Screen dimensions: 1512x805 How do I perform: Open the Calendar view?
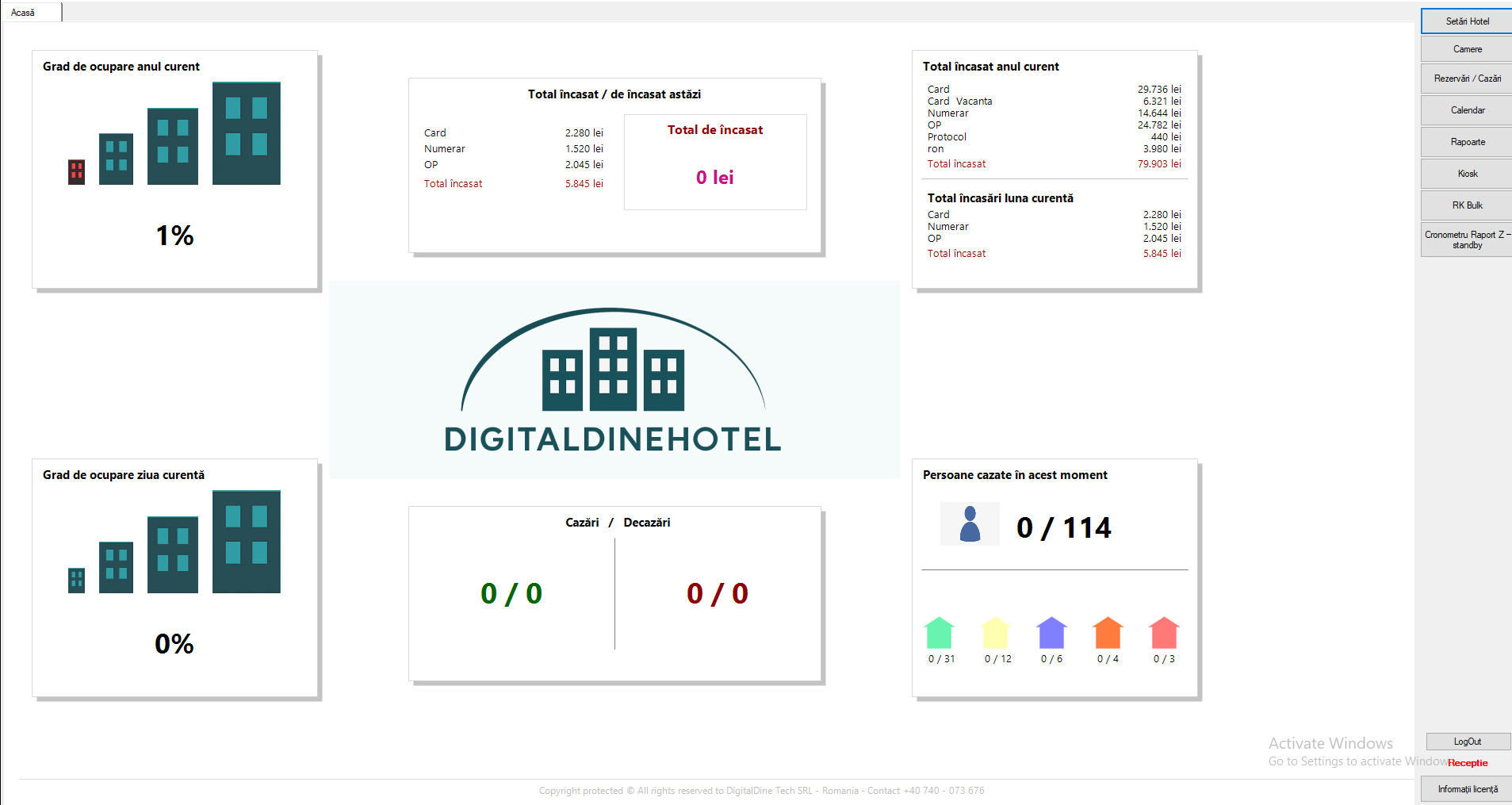(x=1467, y=110)
